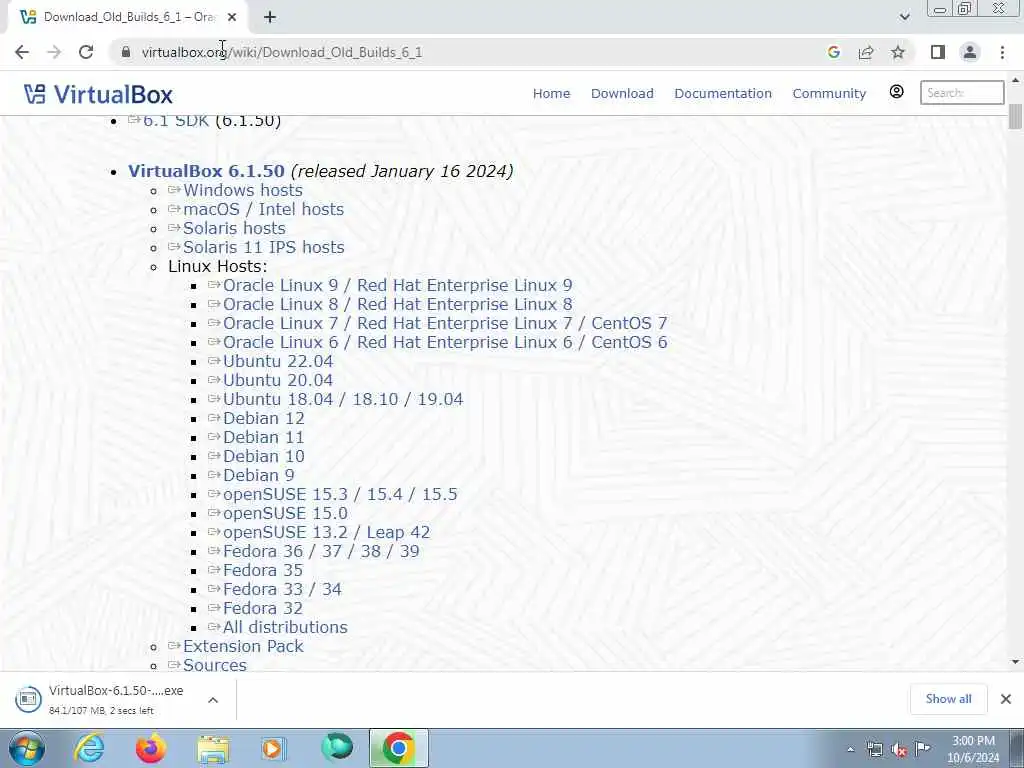
Task: Reload the page with the refresh icon
Action: tap(86, 52)
